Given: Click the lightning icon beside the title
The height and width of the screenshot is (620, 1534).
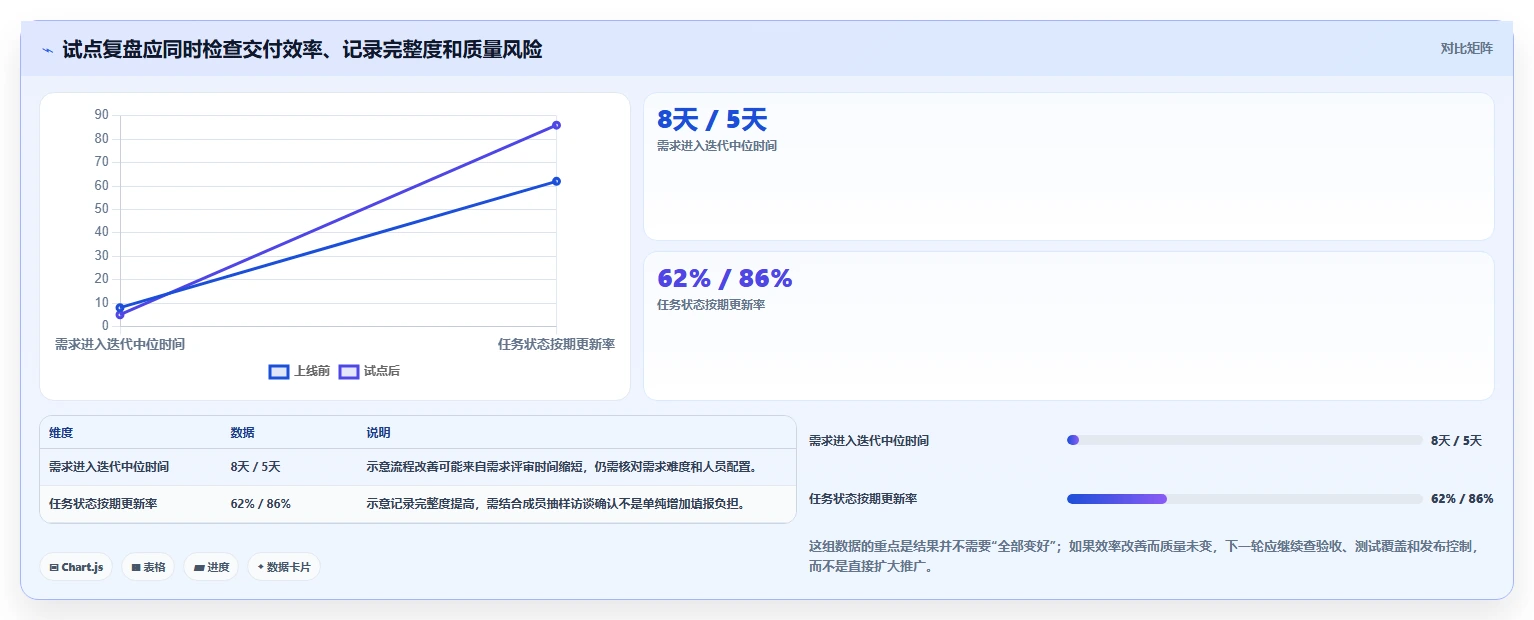Looking at the screenshot, I should [x=48, y=50].
